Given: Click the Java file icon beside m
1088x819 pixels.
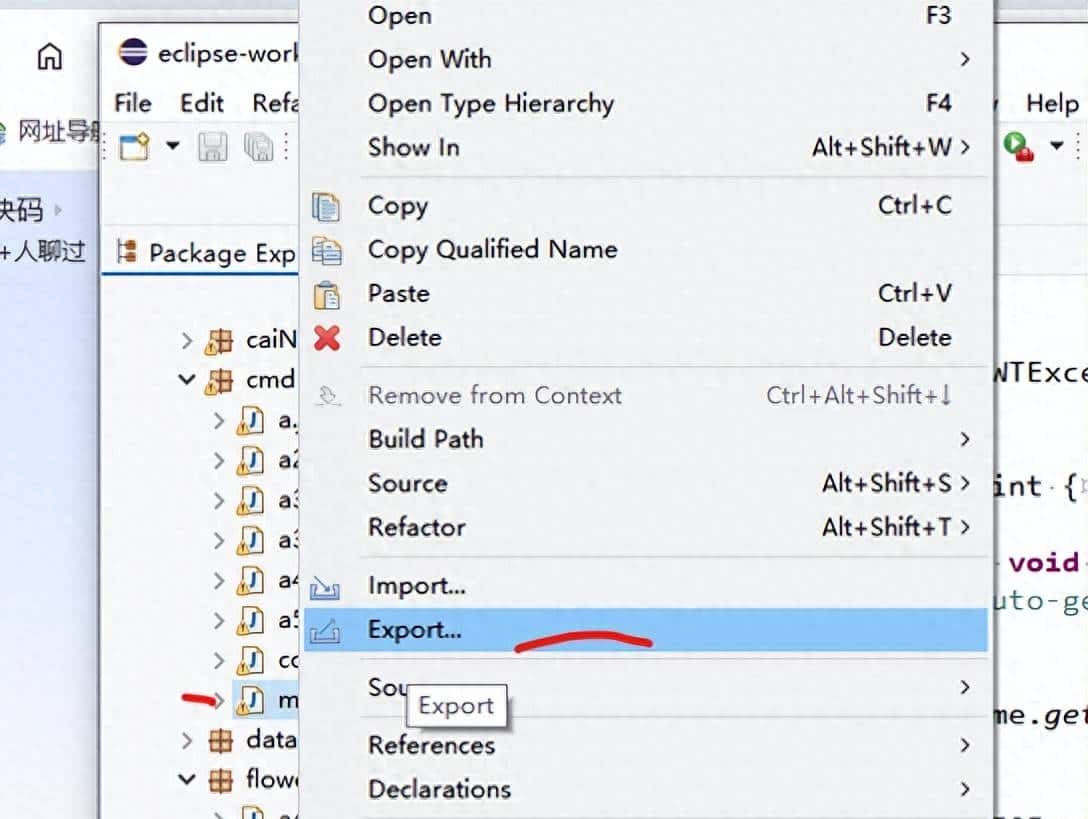Looking at the screenshot, I should tap(250, 700).
